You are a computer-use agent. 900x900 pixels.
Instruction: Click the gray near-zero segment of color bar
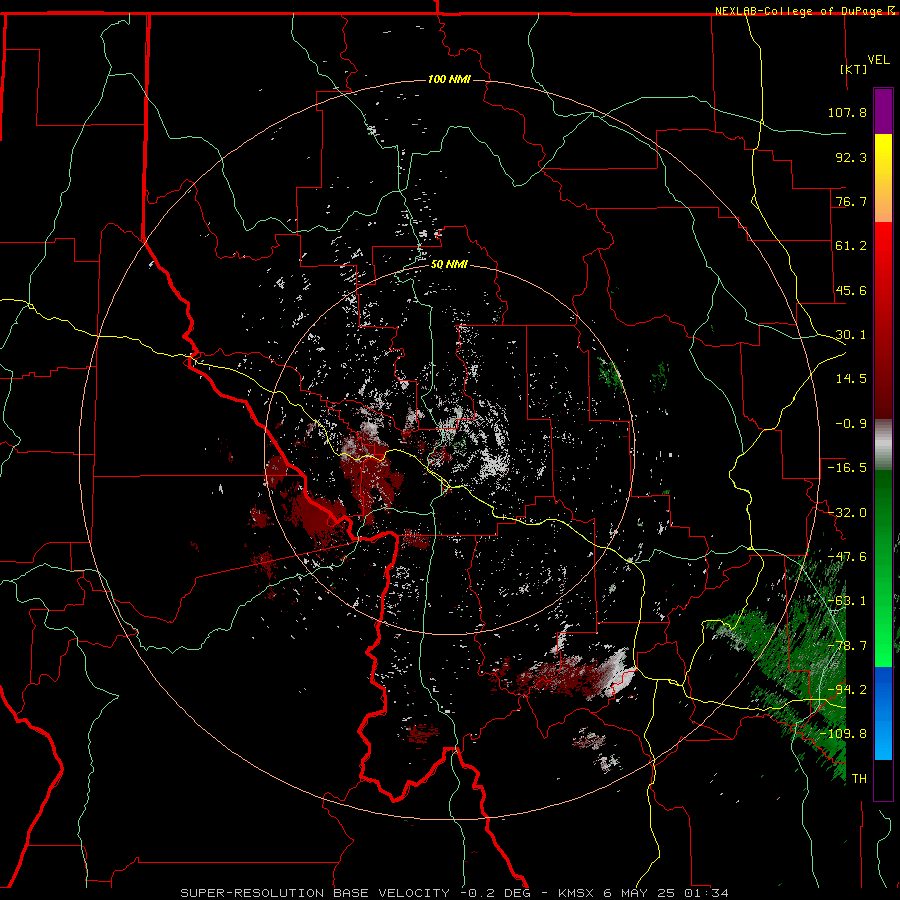click(883, 445)
